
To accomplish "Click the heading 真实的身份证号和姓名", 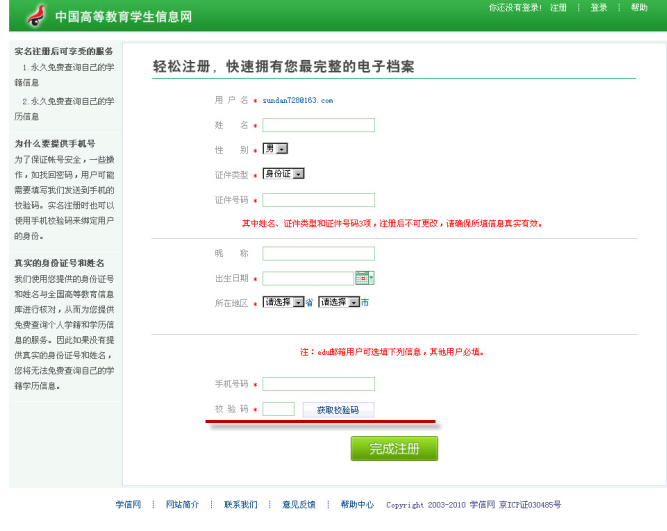I will click(59, 263).
